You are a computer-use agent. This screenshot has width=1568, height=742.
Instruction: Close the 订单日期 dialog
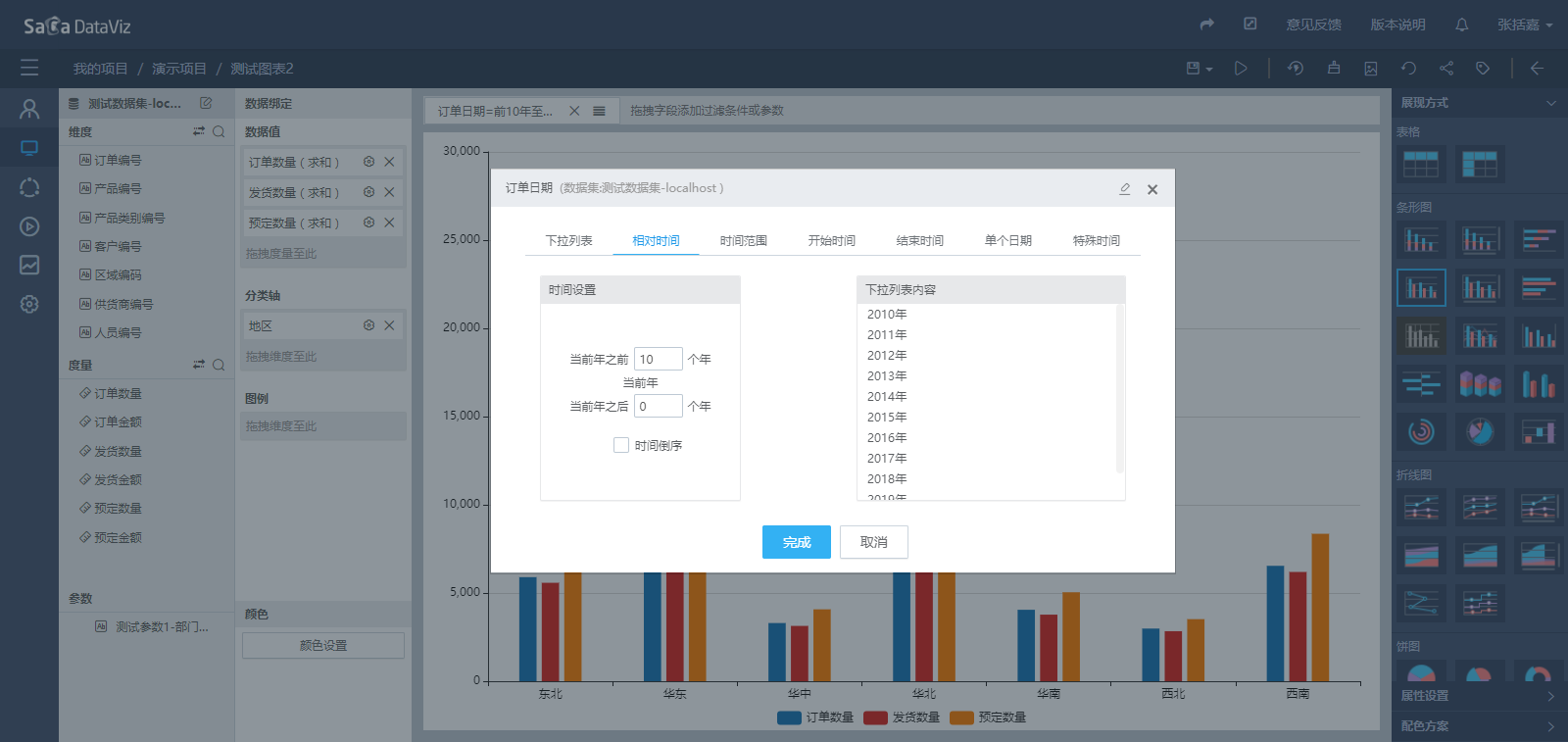[x=1152, y=189]
